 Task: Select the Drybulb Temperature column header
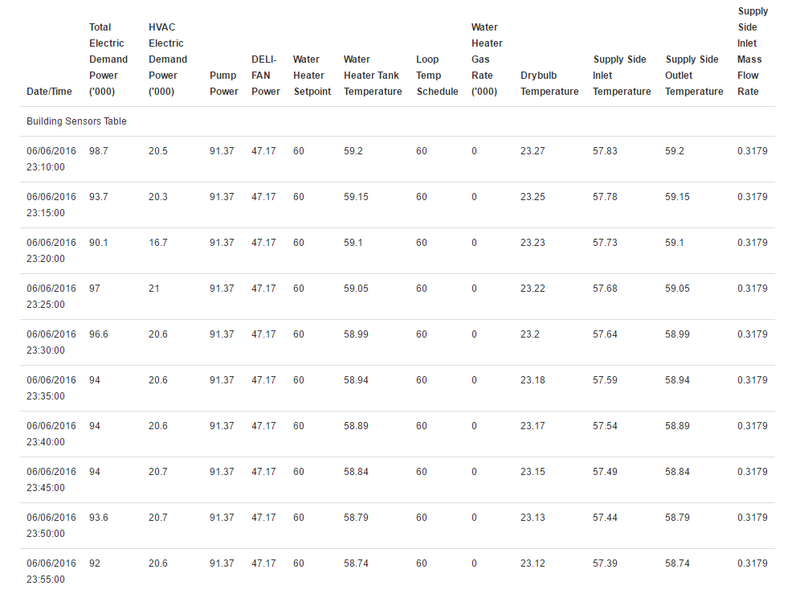549,83
